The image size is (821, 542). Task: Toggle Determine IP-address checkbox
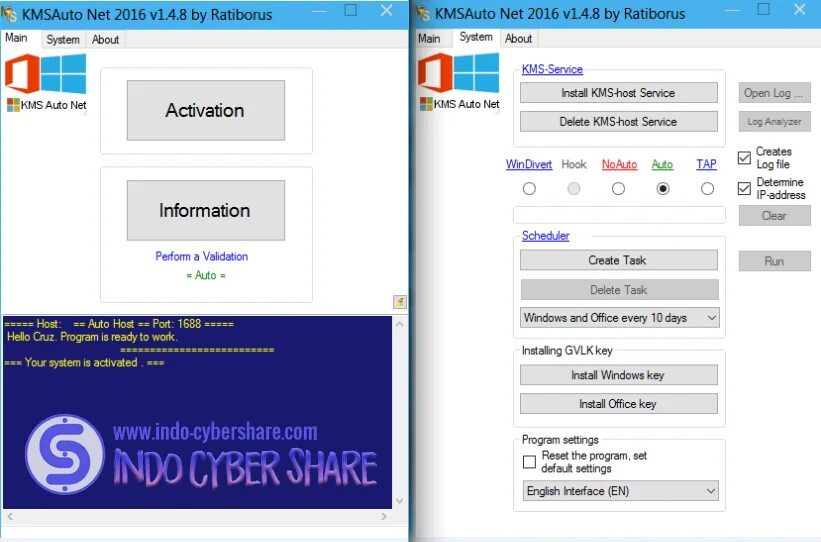[x=744, y=189]
